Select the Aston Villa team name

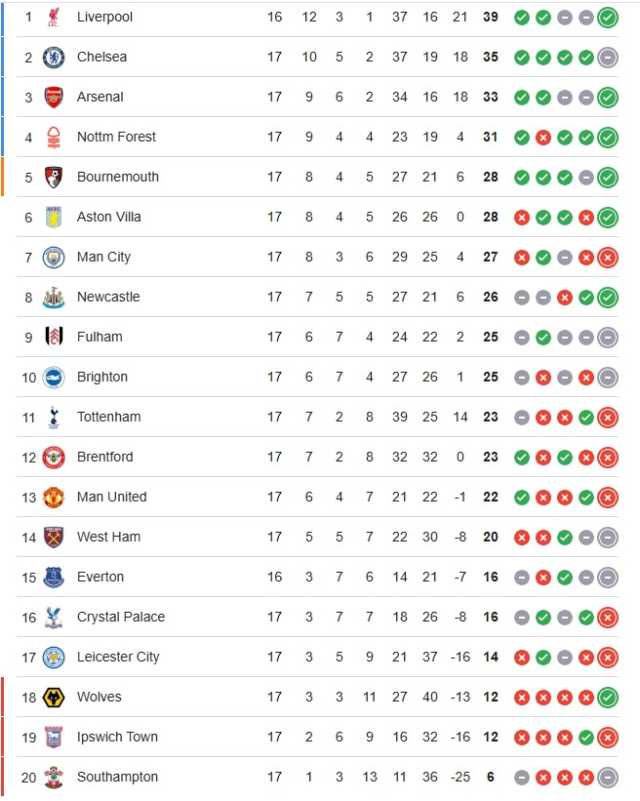[x=109, y=217]
